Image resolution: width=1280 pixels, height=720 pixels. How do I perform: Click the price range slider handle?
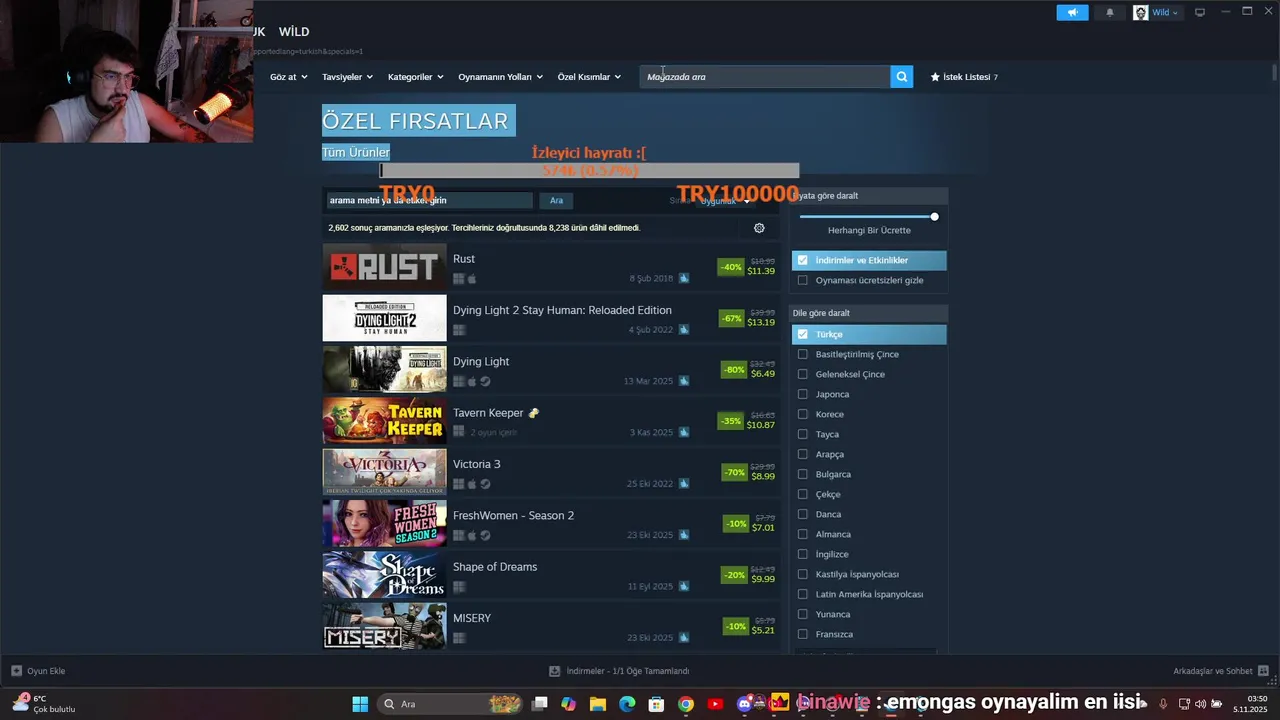(934, 217)
